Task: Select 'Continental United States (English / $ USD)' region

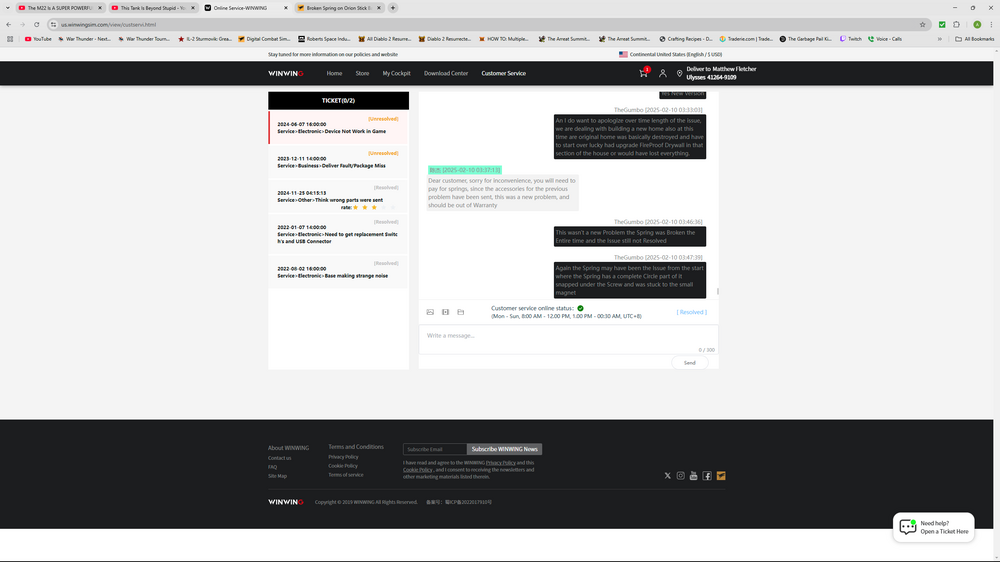Action: (x=675, y=54)
